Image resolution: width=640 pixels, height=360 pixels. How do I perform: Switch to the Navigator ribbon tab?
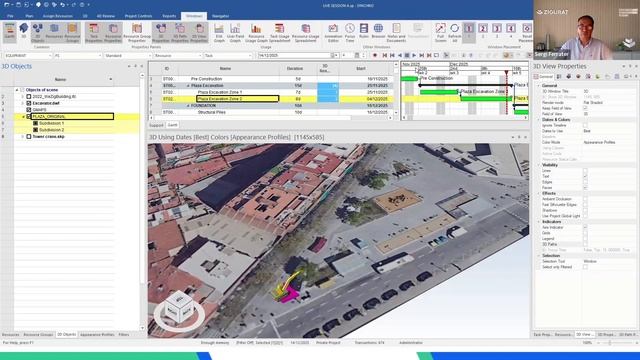pos(220,16)
